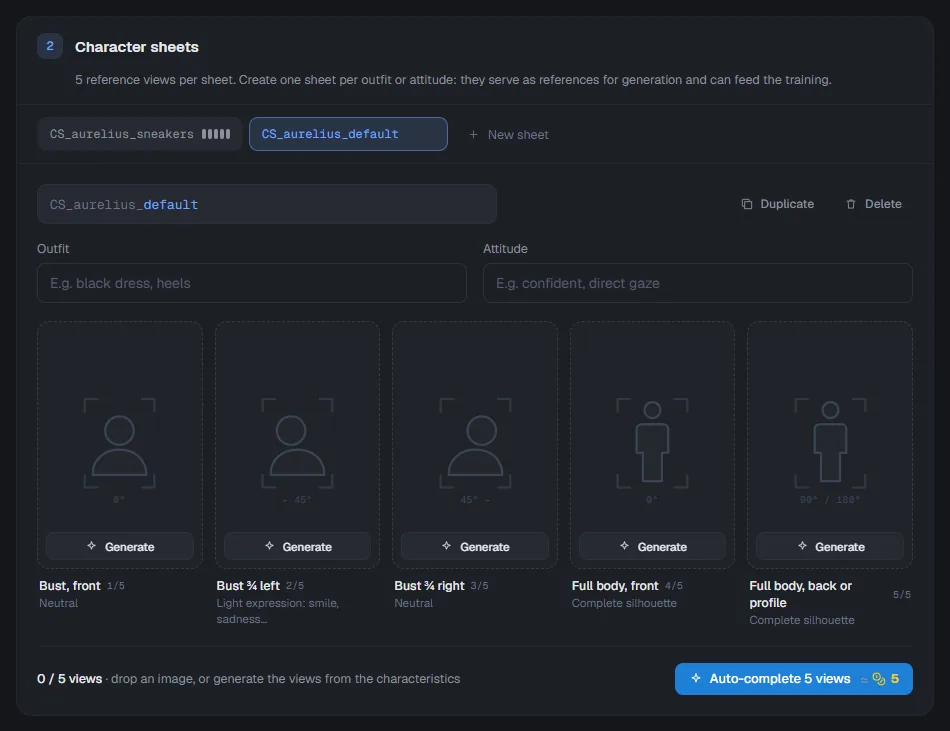The width and height of the screenshot is (950, 731).
Task: Generate the Bust ¾ right view
Action: point(475,546)
